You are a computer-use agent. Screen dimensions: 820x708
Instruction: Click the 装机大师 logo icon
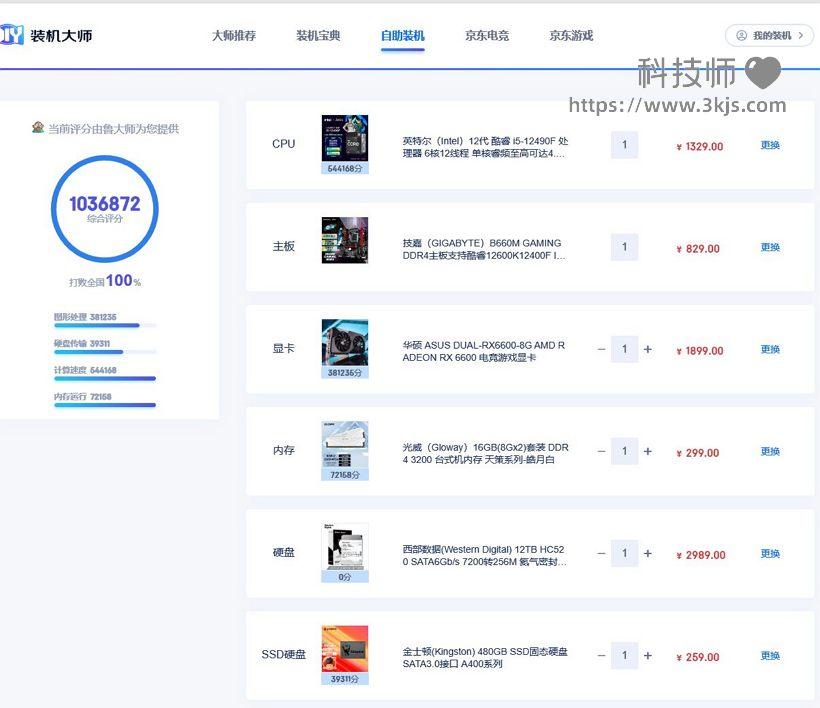[x=12, y=35]
